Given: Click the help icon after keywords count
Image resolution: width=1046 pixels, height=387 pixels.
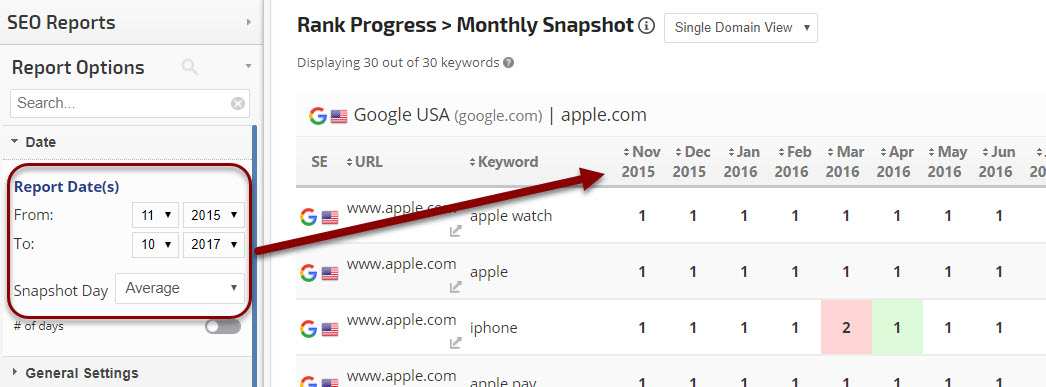Looking at the screenshot, I should pyautogui.click(x=508, y=63).
